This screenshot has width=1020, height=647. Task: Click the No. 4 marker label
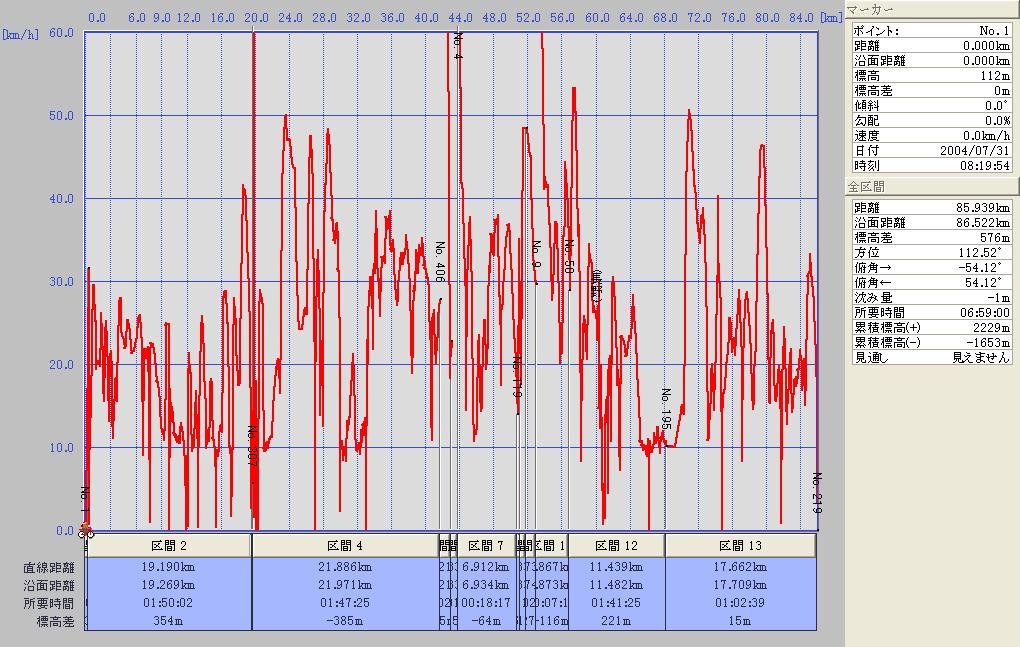click(x=458, y=45)
